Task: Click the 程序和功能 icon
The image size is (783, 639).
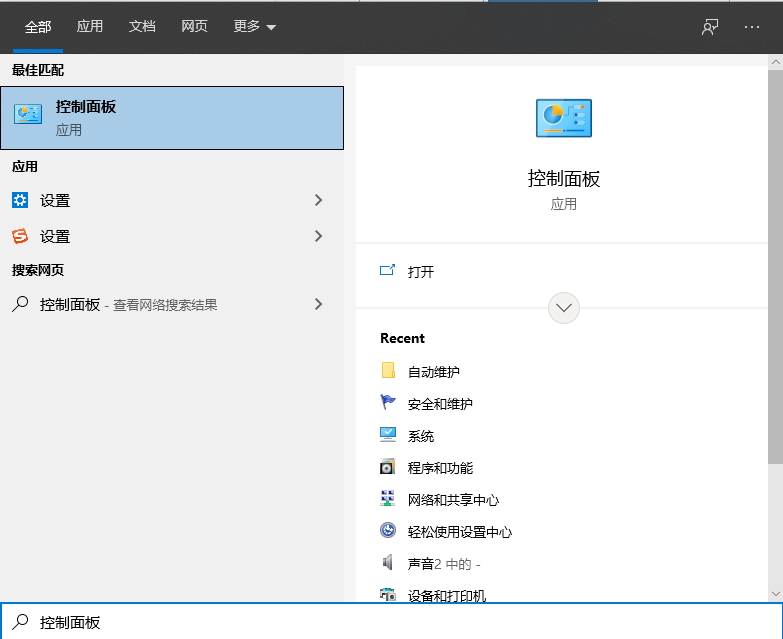Action: click(388, 467)
